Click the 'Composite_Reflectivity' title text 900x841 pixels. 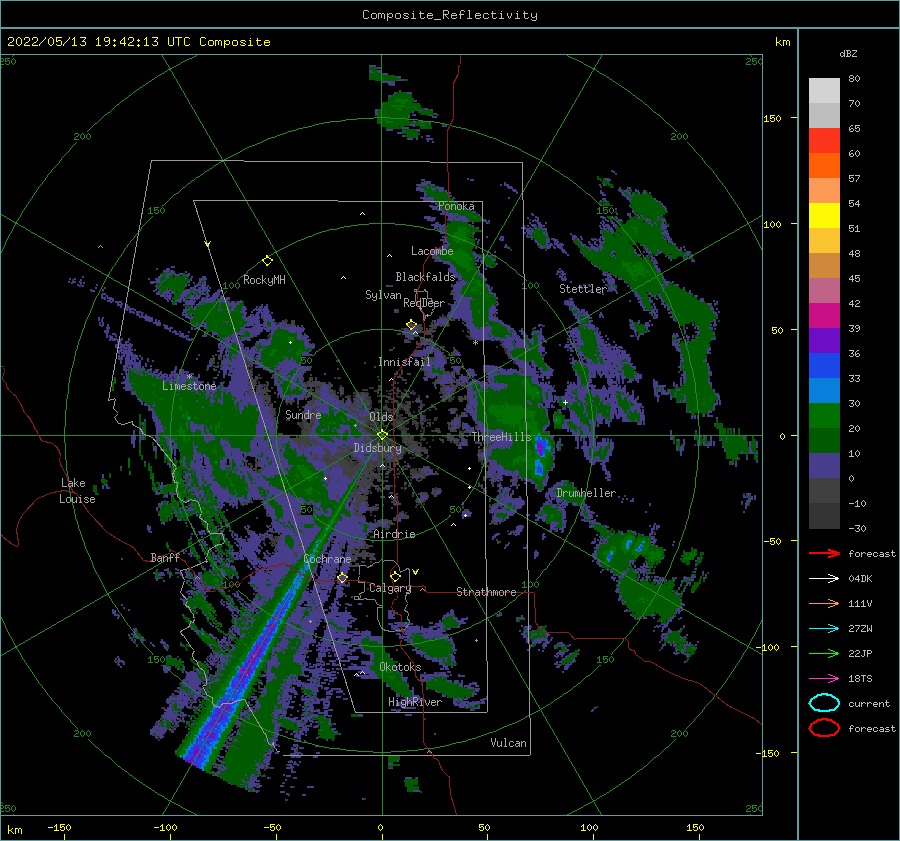pos(449,15)
